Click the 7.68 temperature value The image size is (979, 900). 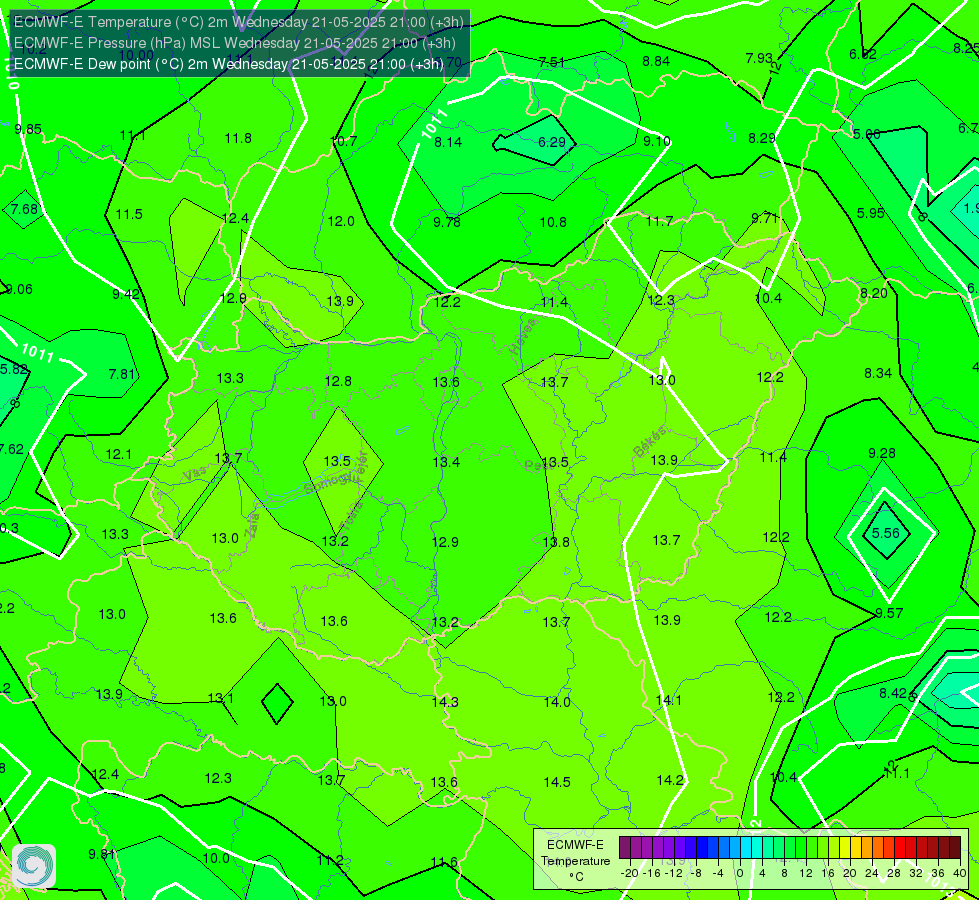pyautogui.click(x=24, y=209)
